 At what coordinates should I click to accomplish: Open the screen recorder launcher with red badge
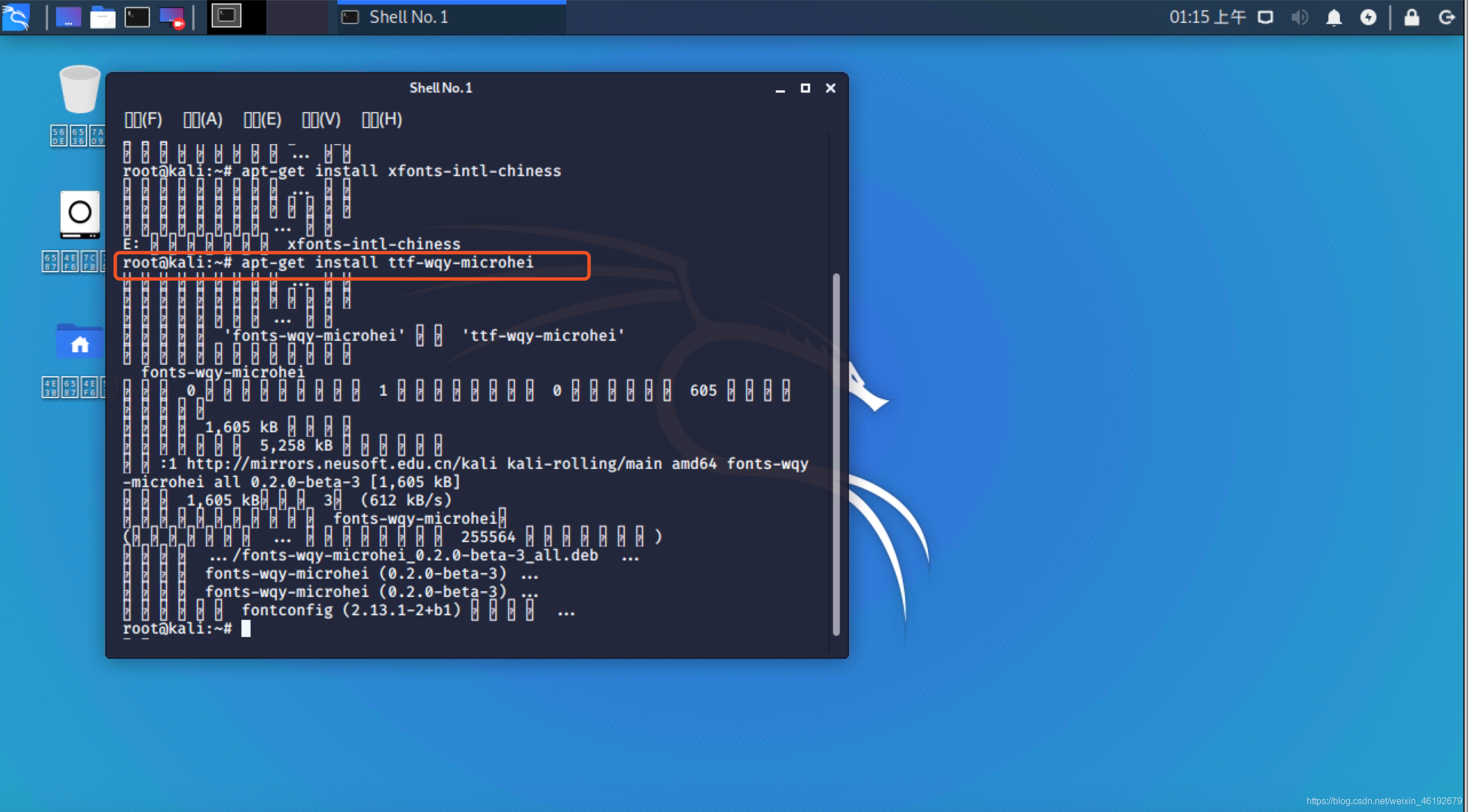[x=172, y=17]
